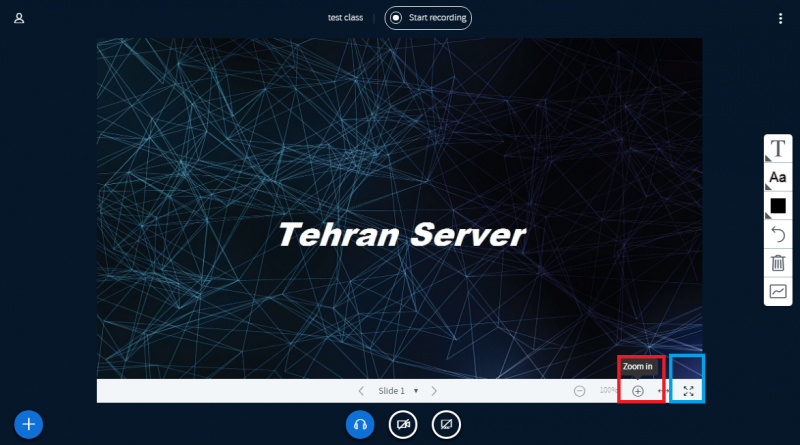
Task: Leave audio using the headphones button
Action: pos(360,424)
